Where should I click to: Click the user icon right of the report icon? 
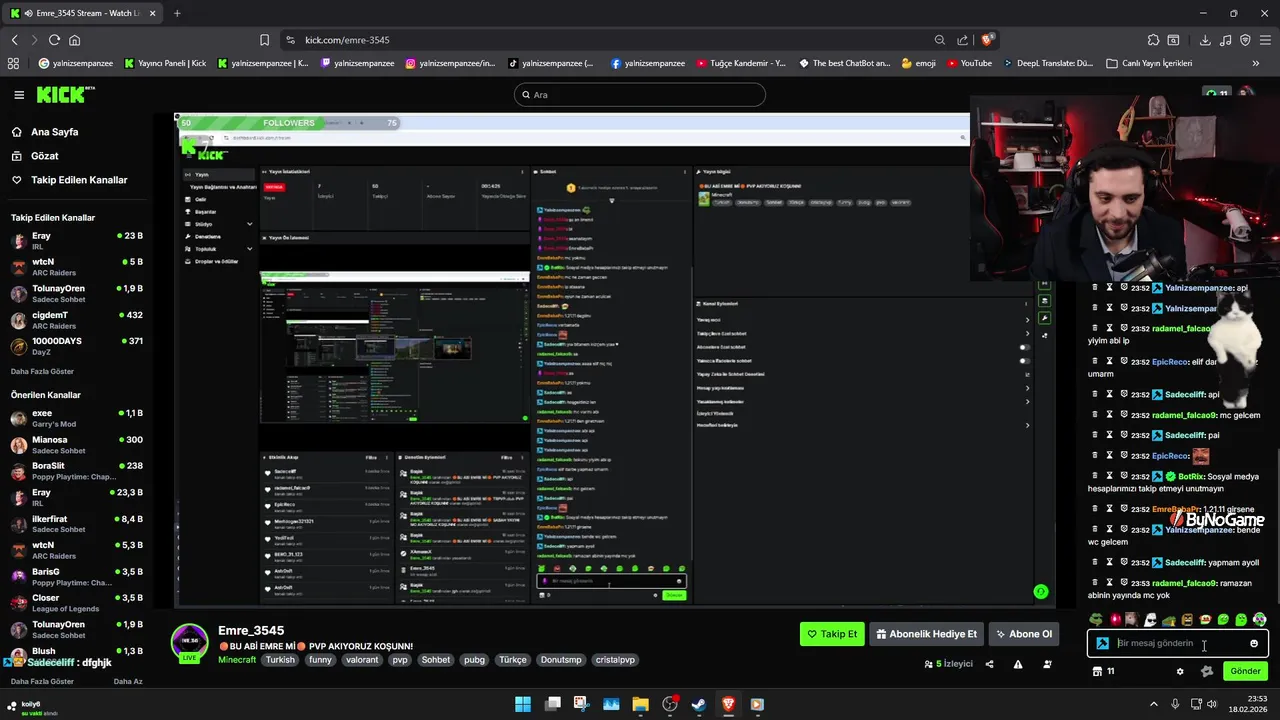coord(1047,664)
